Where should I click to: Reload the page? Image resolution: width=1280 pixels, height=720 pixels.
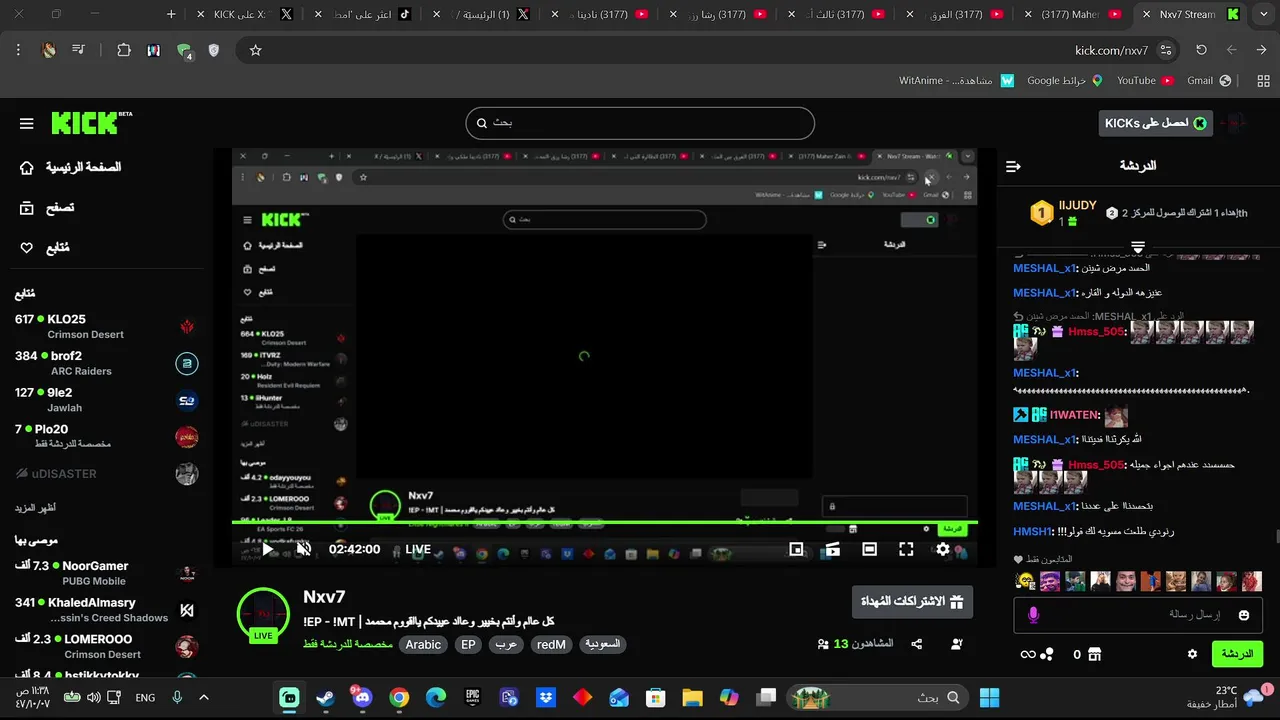coord(1201,50)
